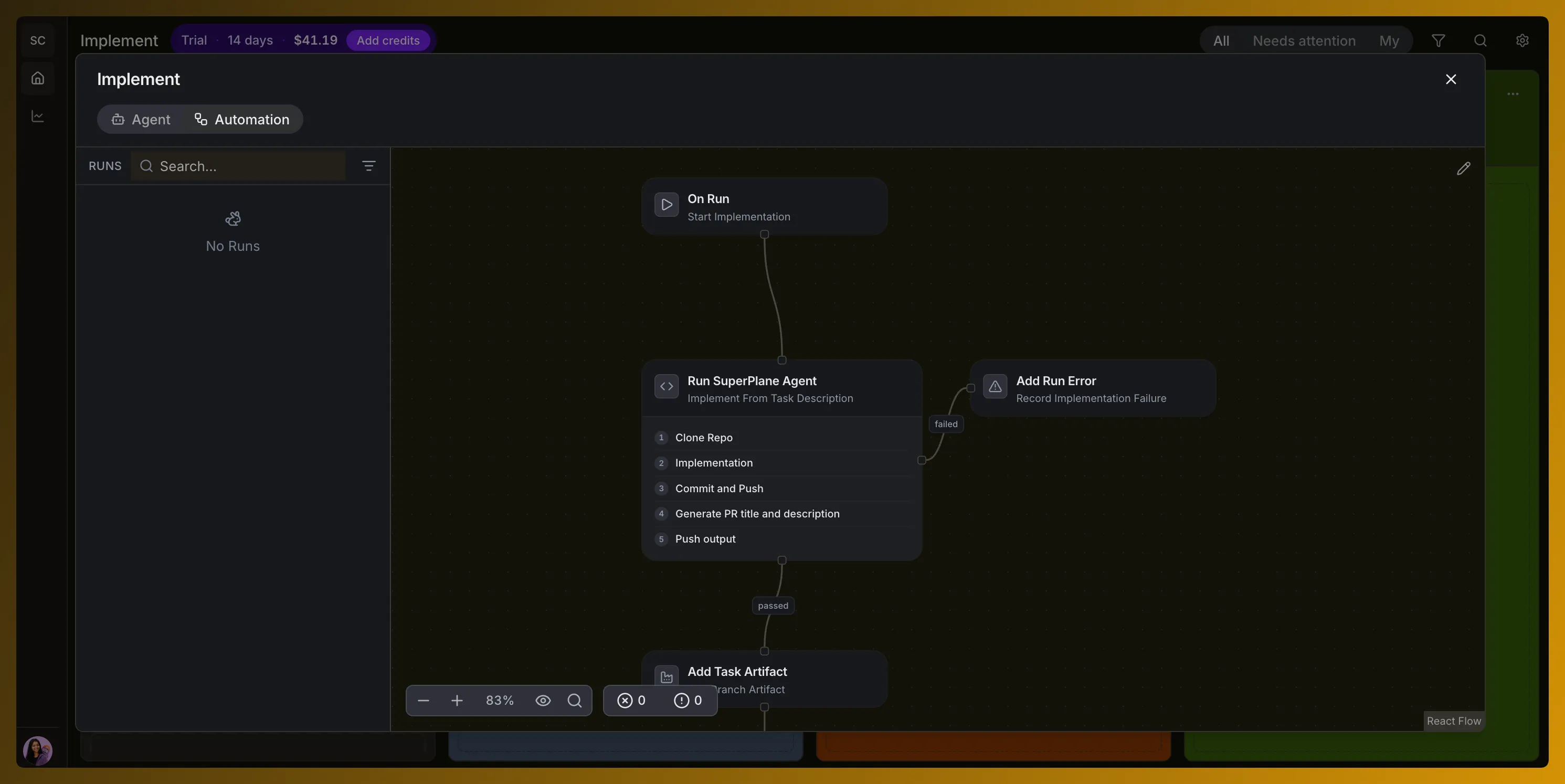
Task: Click the Clone Repo step
Action: click(x=782, y=438)
